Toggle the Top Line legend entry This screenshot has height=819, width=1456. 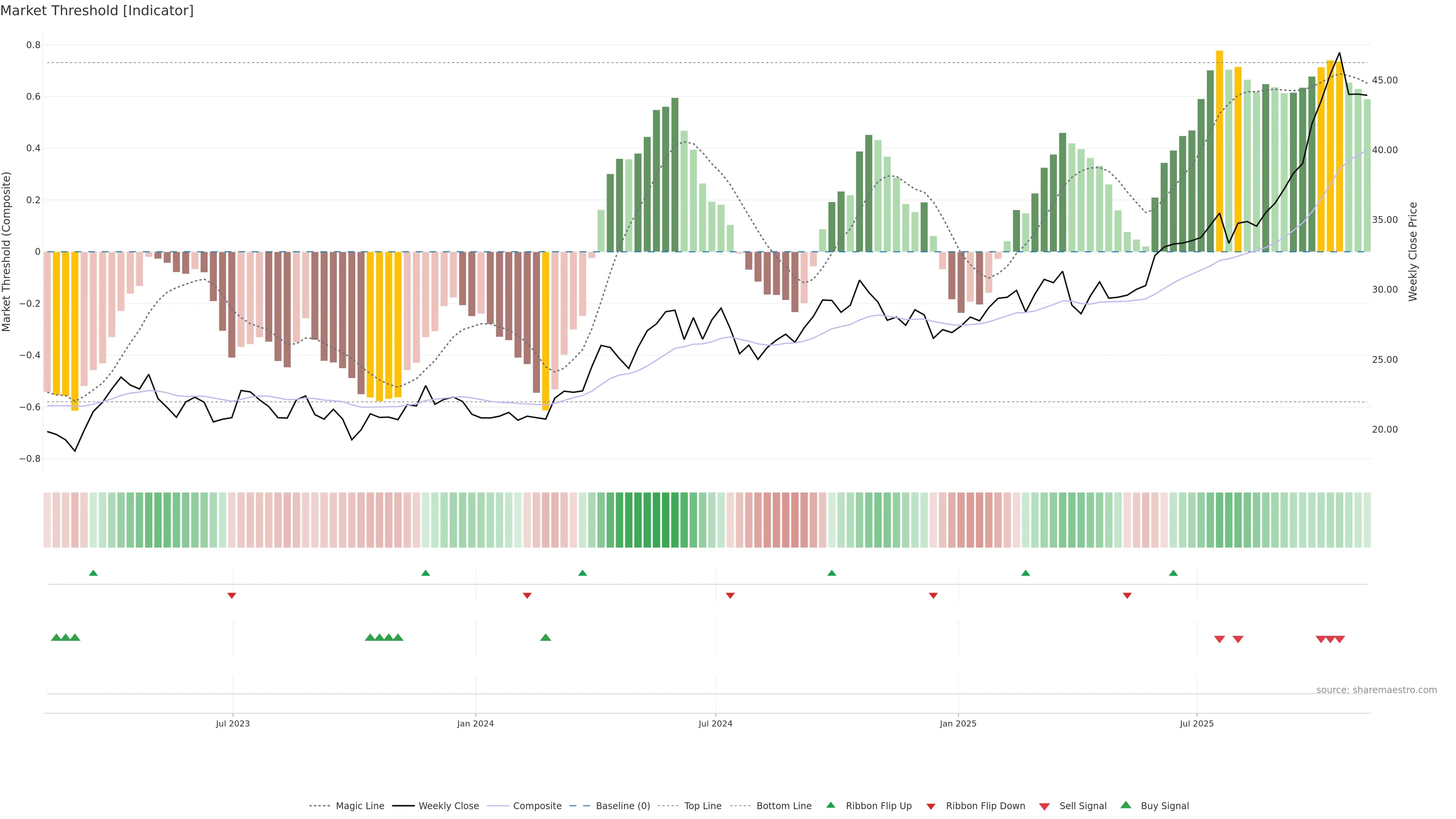[703, 806]
